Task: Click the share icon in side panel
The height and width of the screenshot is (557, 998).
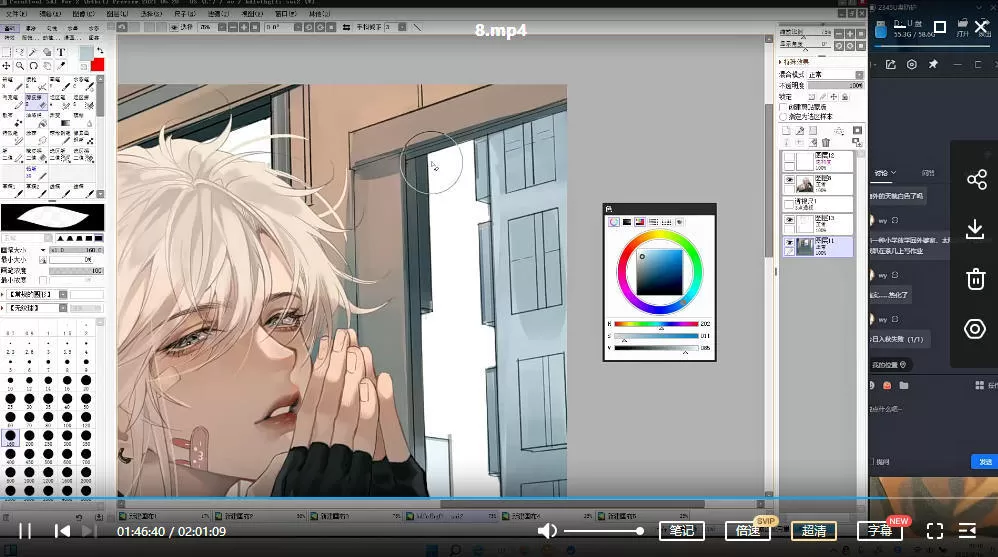Action: (x=976, y=179)
